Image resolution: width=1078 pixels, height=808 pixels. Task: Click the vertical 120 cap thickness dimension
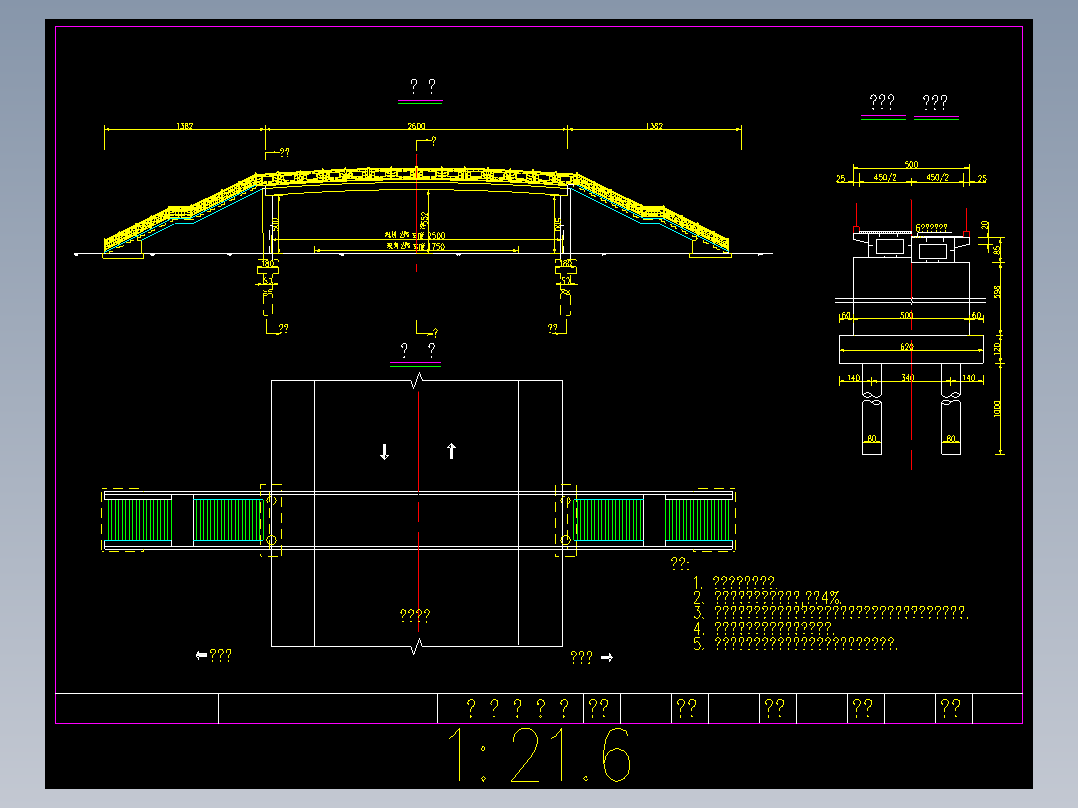(998, 349)
